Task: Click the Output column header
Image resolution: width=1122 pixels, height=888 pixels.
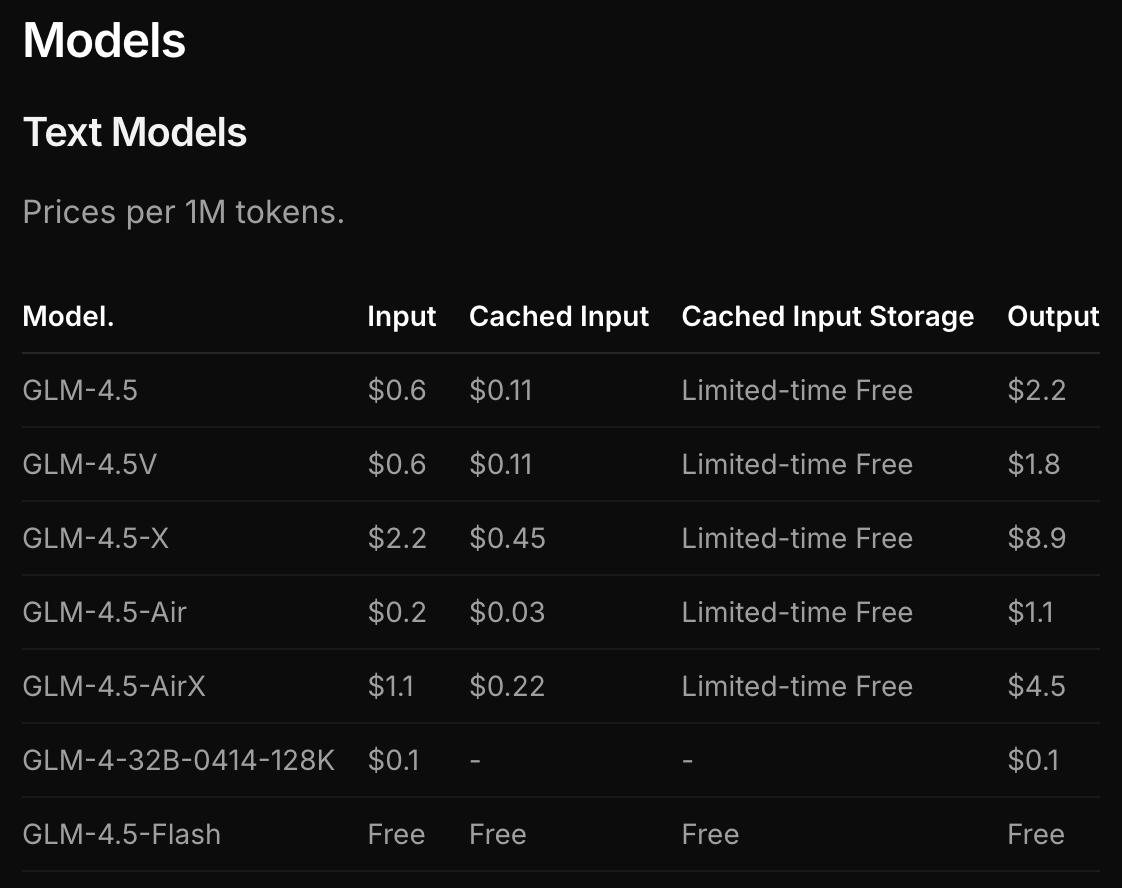Action: click(x=1053, y=317)
